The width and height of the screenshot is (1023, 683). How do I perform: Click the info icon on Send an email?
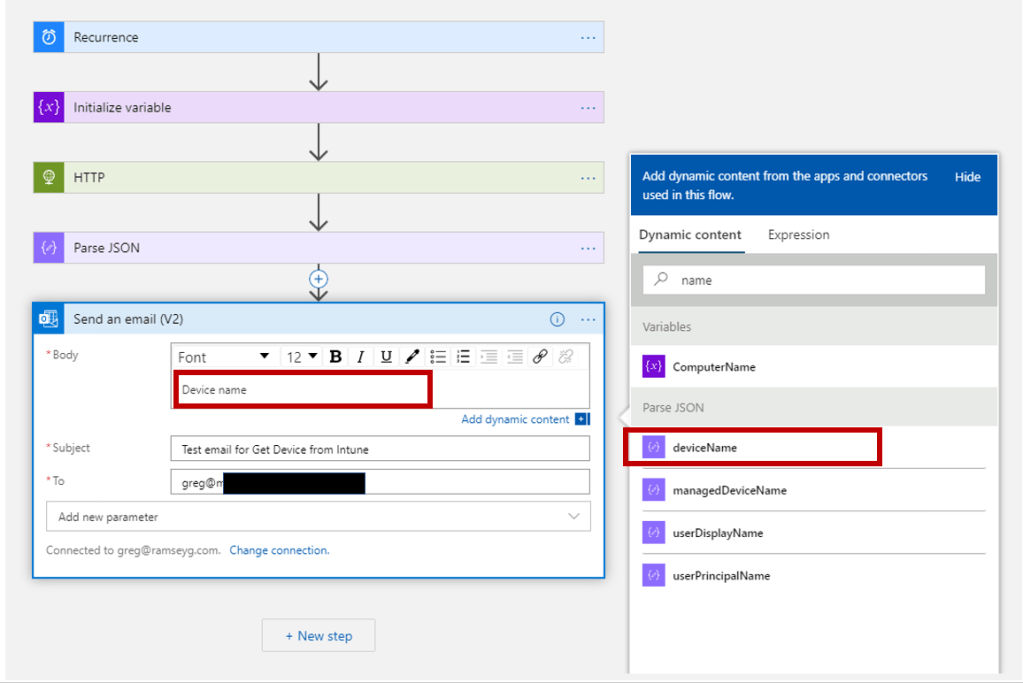(557, 320)
